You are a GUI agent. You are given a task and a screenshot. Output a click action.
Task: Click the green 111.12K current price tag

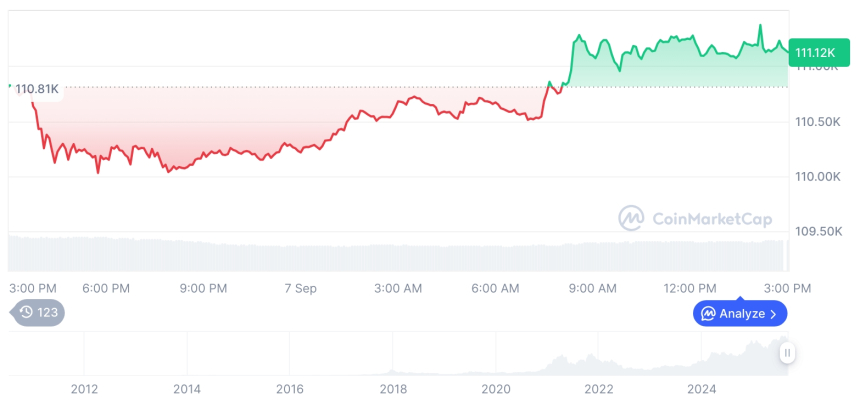(x=816, y=52)
